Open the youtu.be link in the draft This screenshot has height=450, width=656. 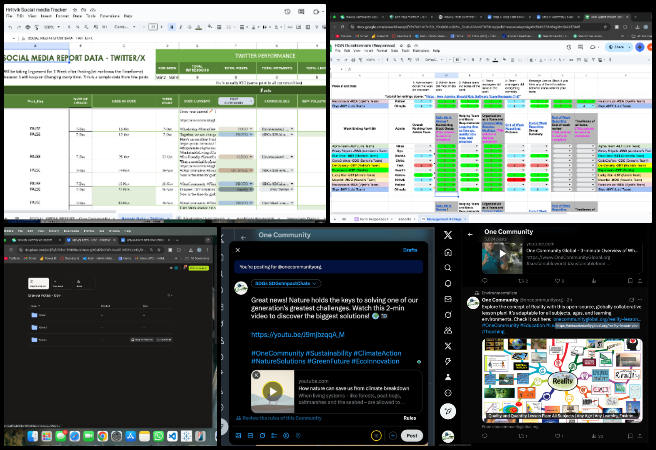coord(298,335)
